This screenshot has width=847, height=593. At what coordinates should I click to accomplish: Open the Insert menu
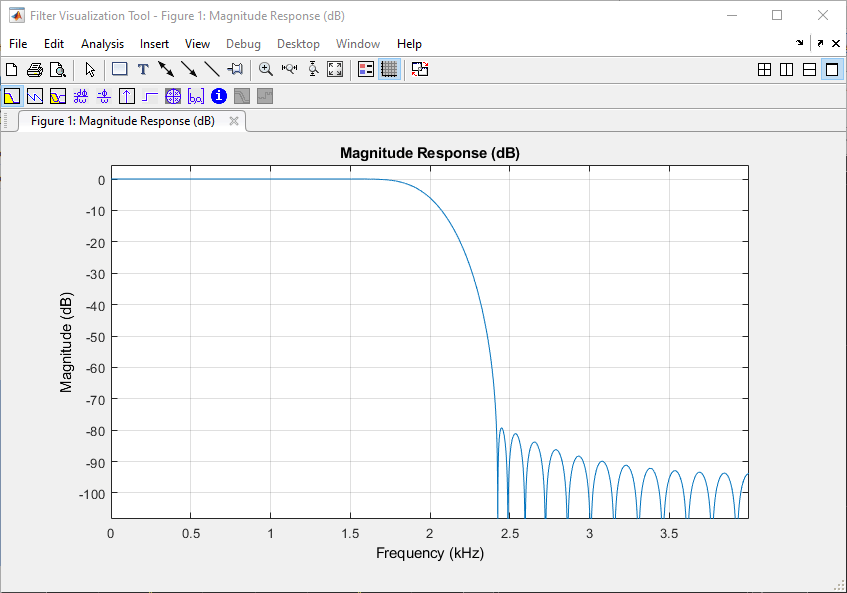click(154, 44)
